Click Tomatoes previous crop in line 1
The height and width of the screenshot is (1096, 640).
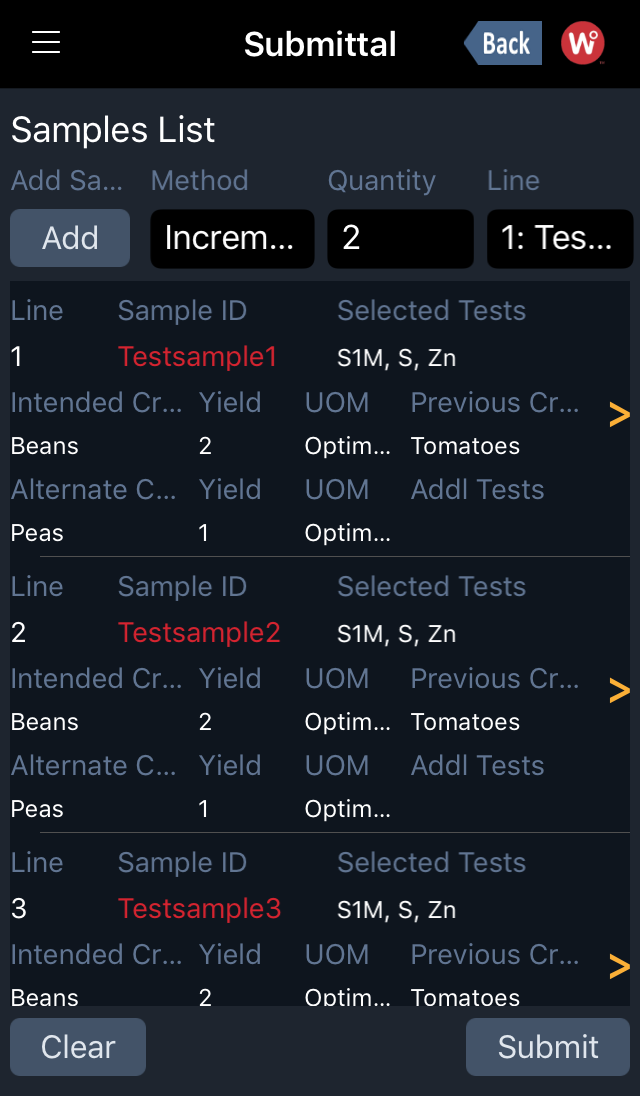(x=465, y=446)
